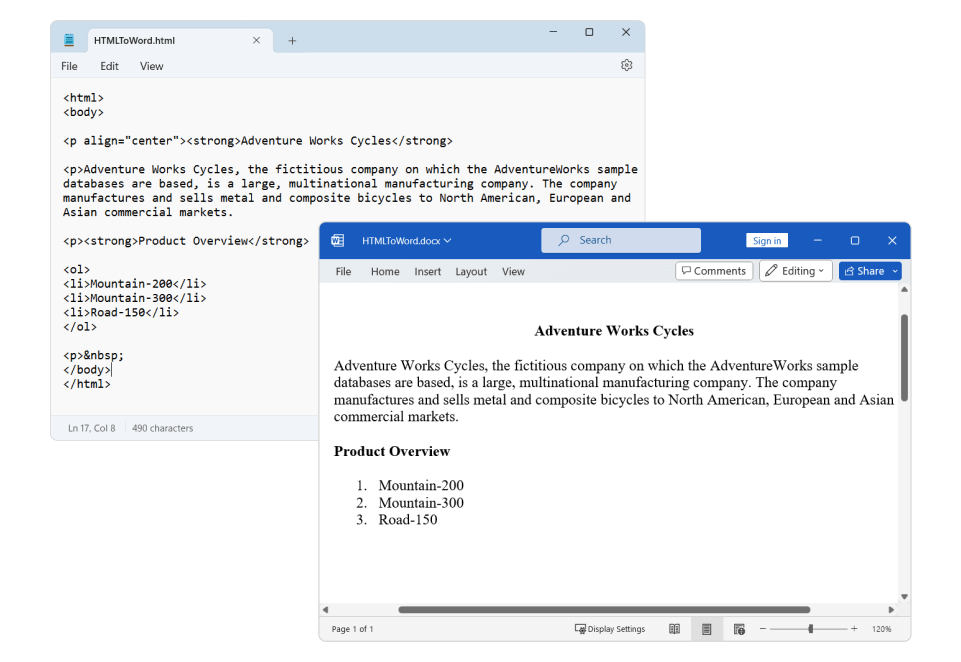Click Sign in button in Word

pos(767,240)
